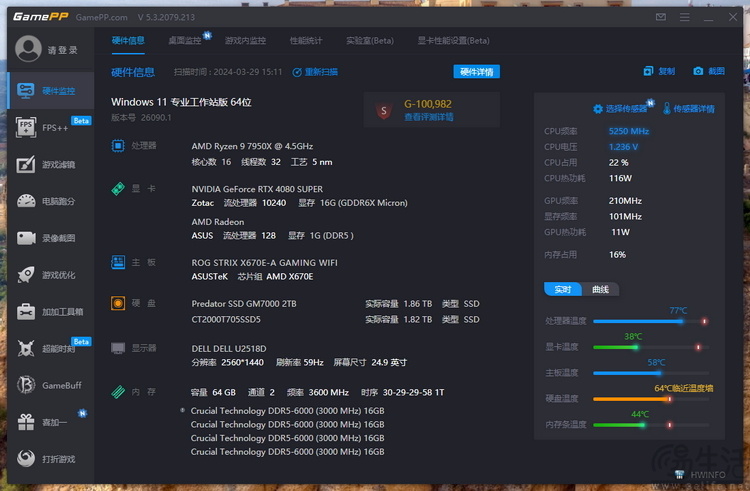Open 加加工具箱 toolbox item

pos(51,312)
